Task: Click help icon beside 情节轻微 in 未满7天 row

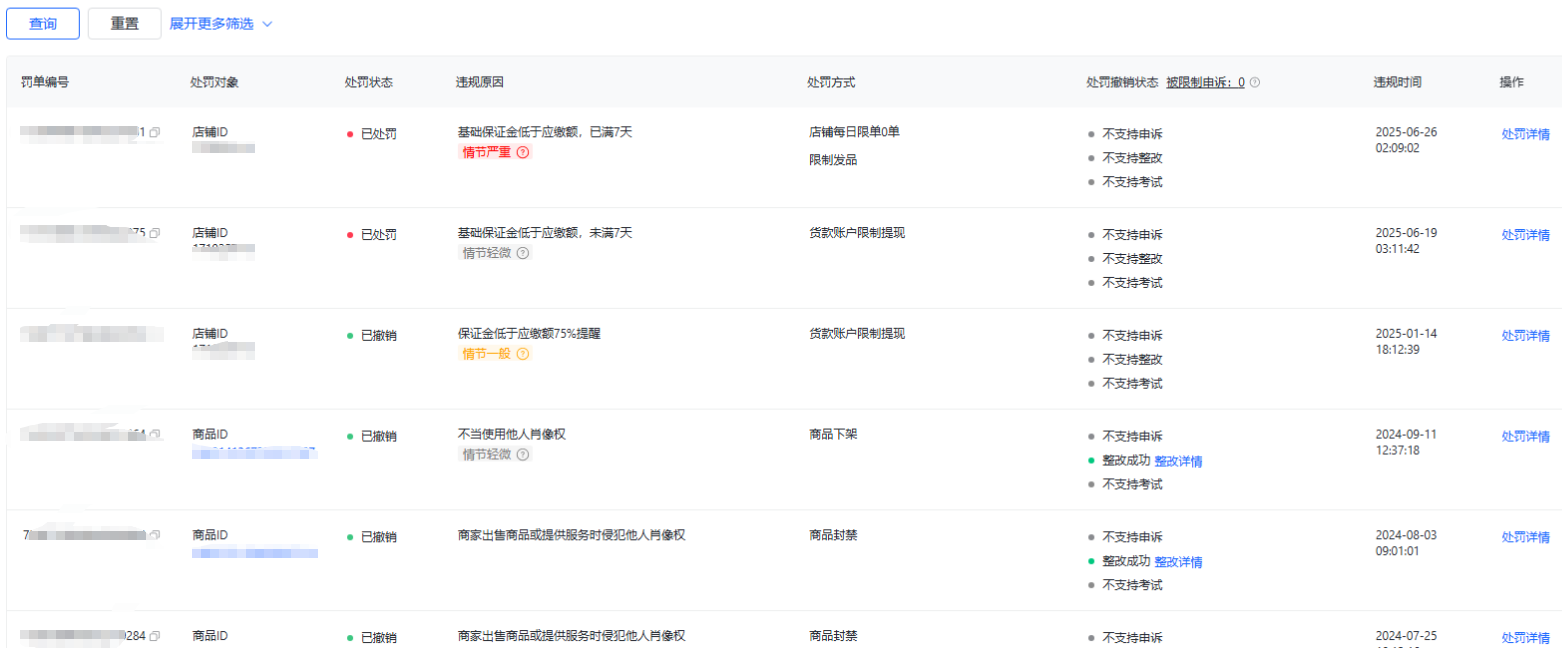Action: click(x=522, y=253)
